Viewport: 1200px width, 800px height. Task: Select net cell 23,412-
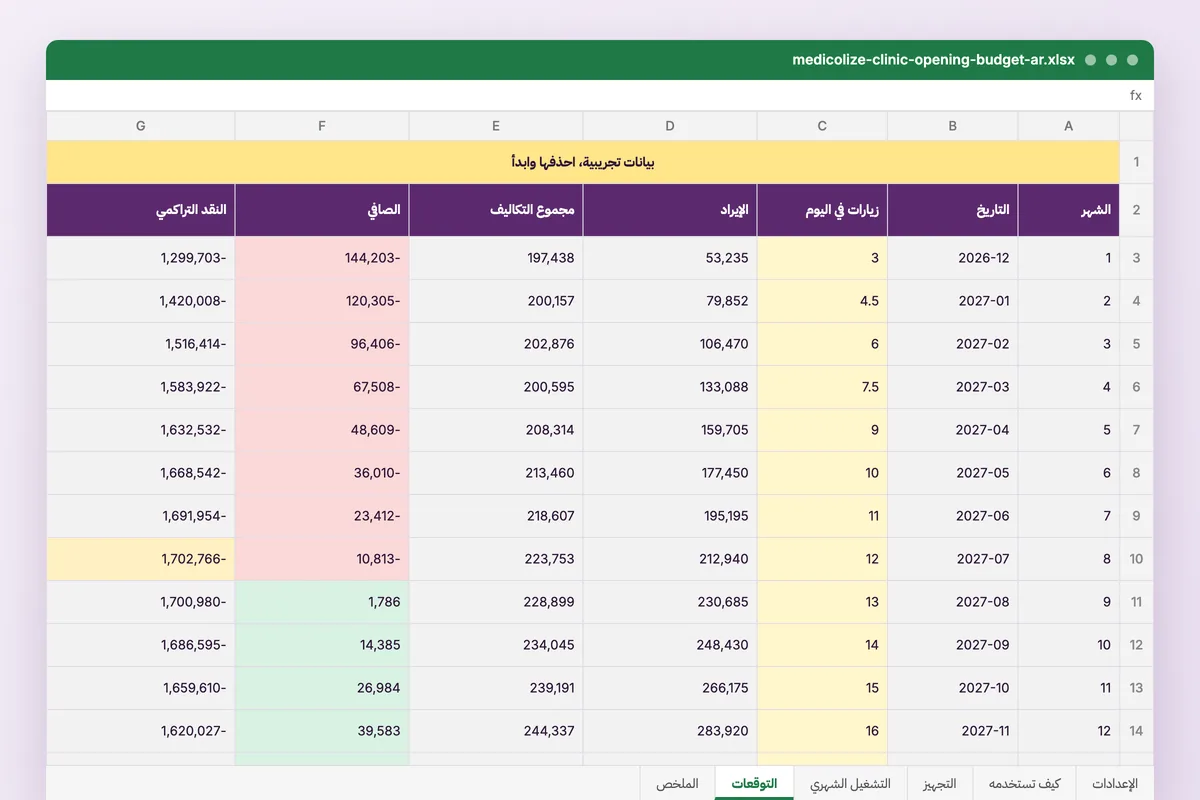pyautogui.click(x=322, y=516)
